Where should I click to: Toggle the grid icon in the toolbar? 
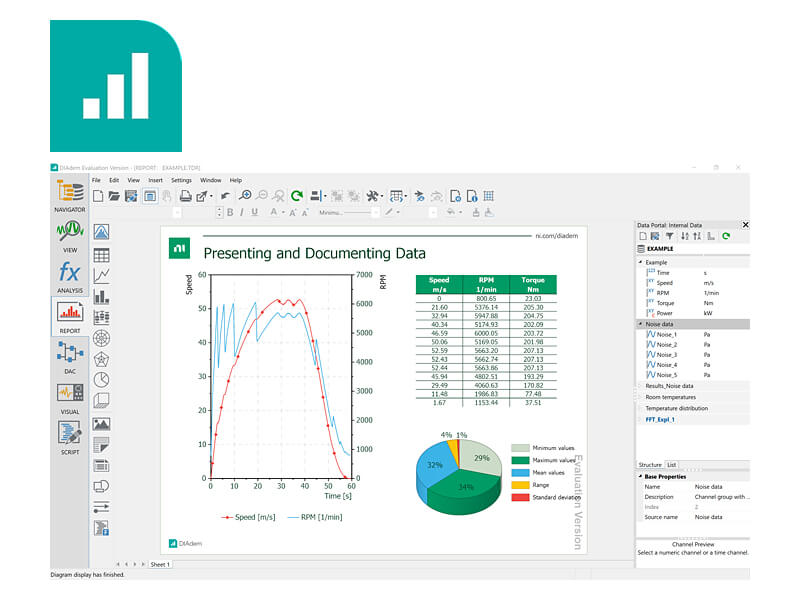point(488,196)
